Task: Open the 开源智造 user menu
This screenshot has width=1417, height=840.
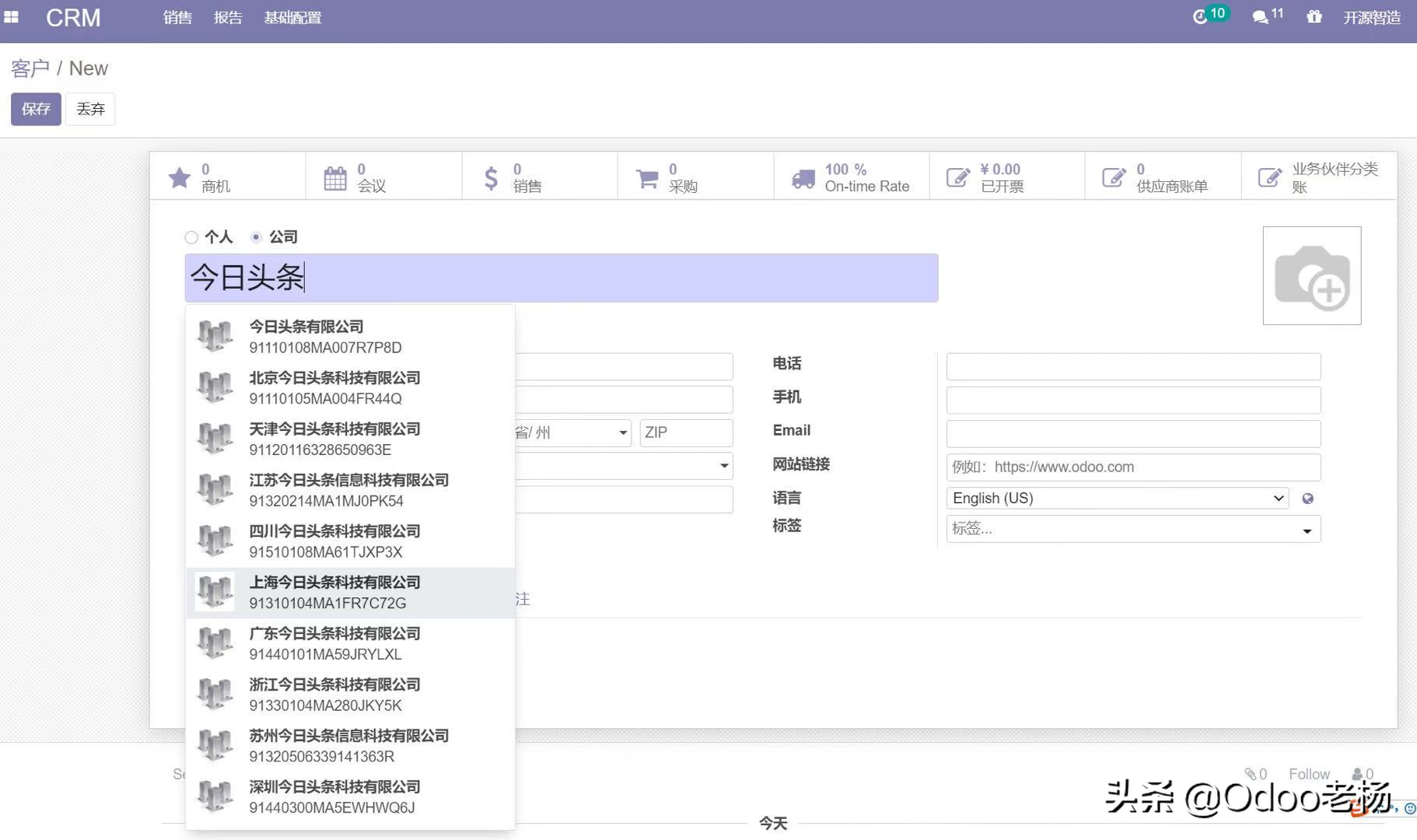Action: 1372,17
